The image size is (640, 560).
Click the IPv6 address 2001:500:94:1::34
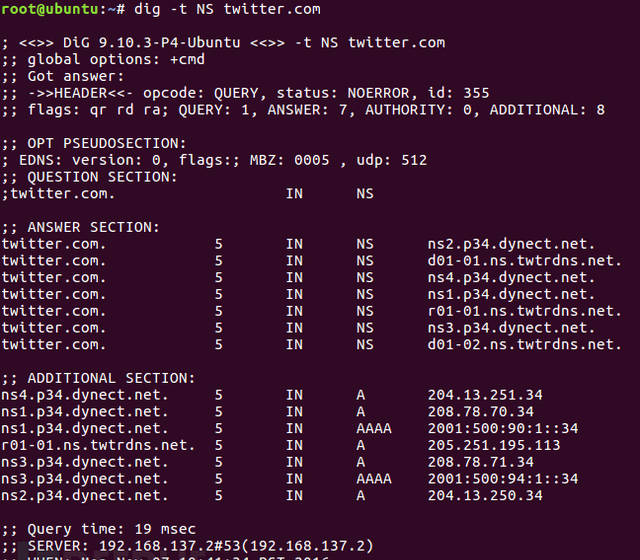tap(503, 478)
